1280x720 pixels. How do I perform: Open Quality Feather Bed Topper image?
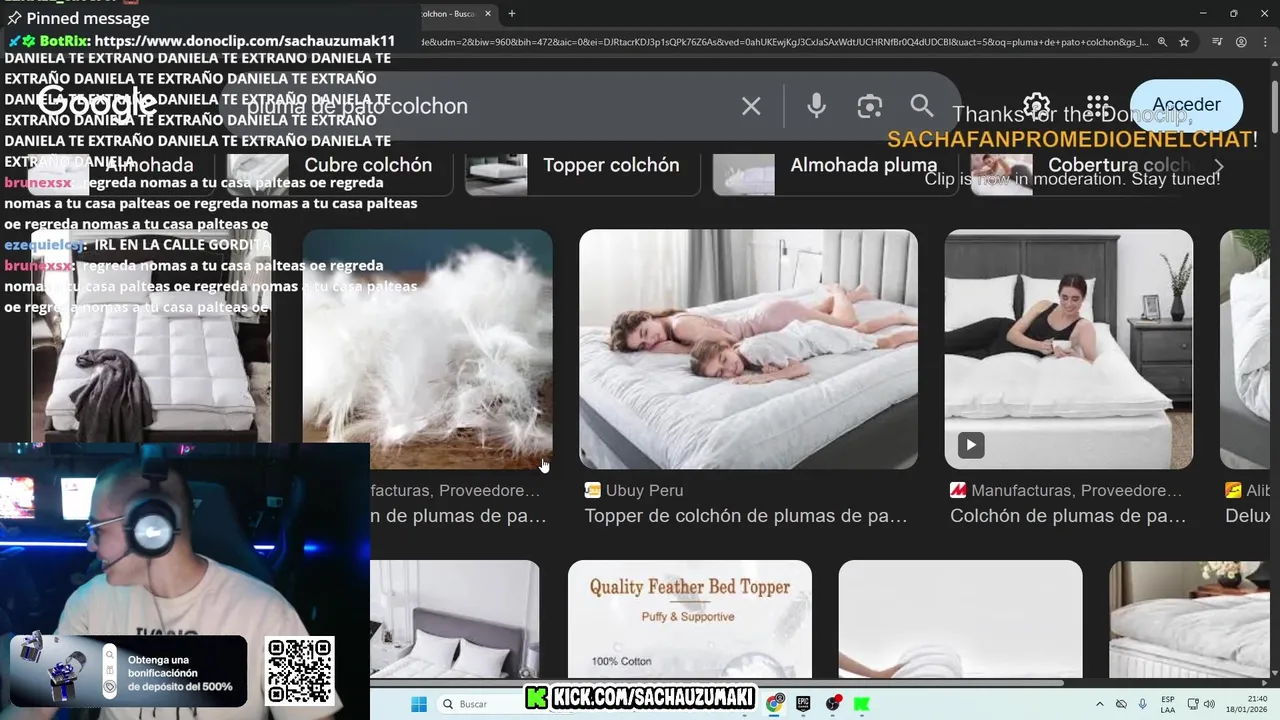pos(690,618)
